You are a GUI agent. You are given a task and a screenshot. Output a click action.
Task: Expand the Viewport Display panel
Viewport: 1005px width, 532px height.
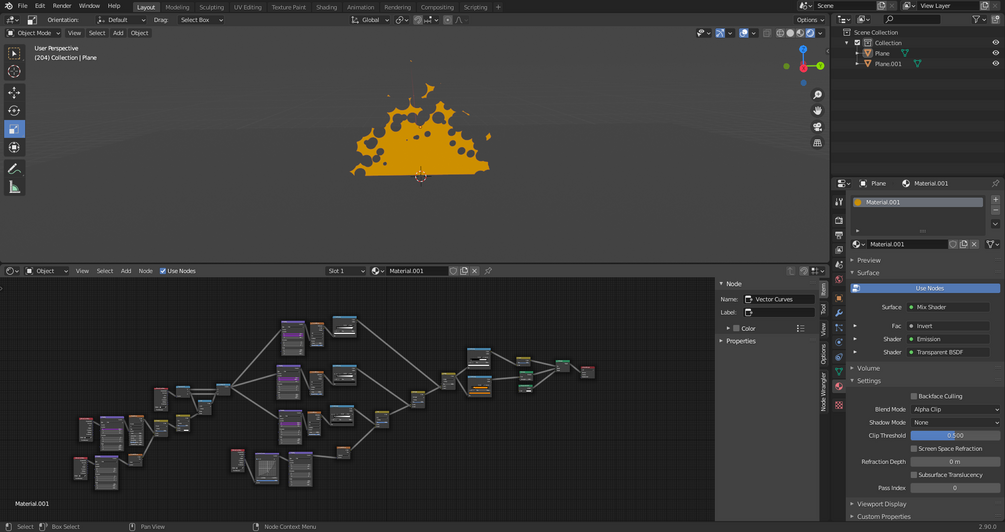coord(880,504)
